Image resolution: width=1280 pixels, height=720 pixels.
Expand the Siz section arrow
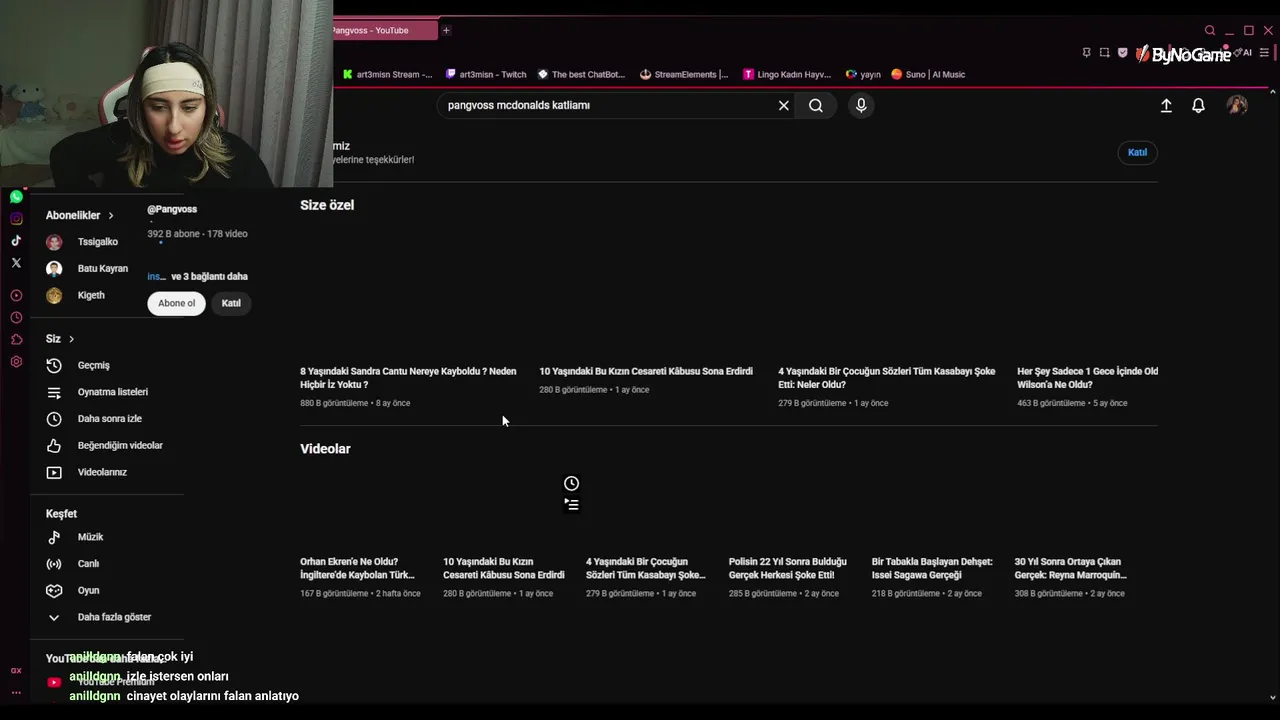[71, 339]
